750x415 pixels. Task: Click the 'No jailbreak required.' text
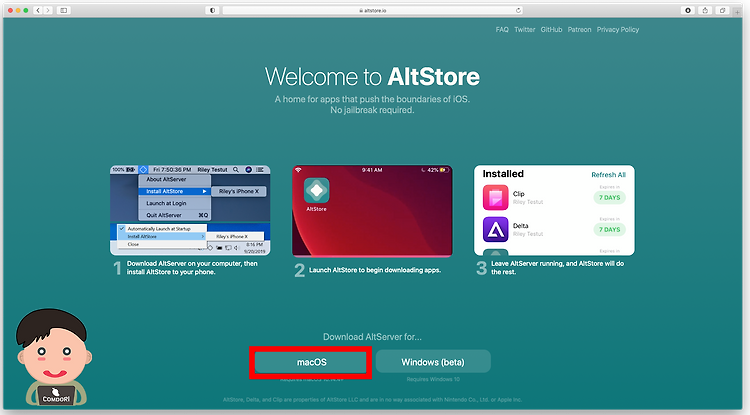[372, 110]
